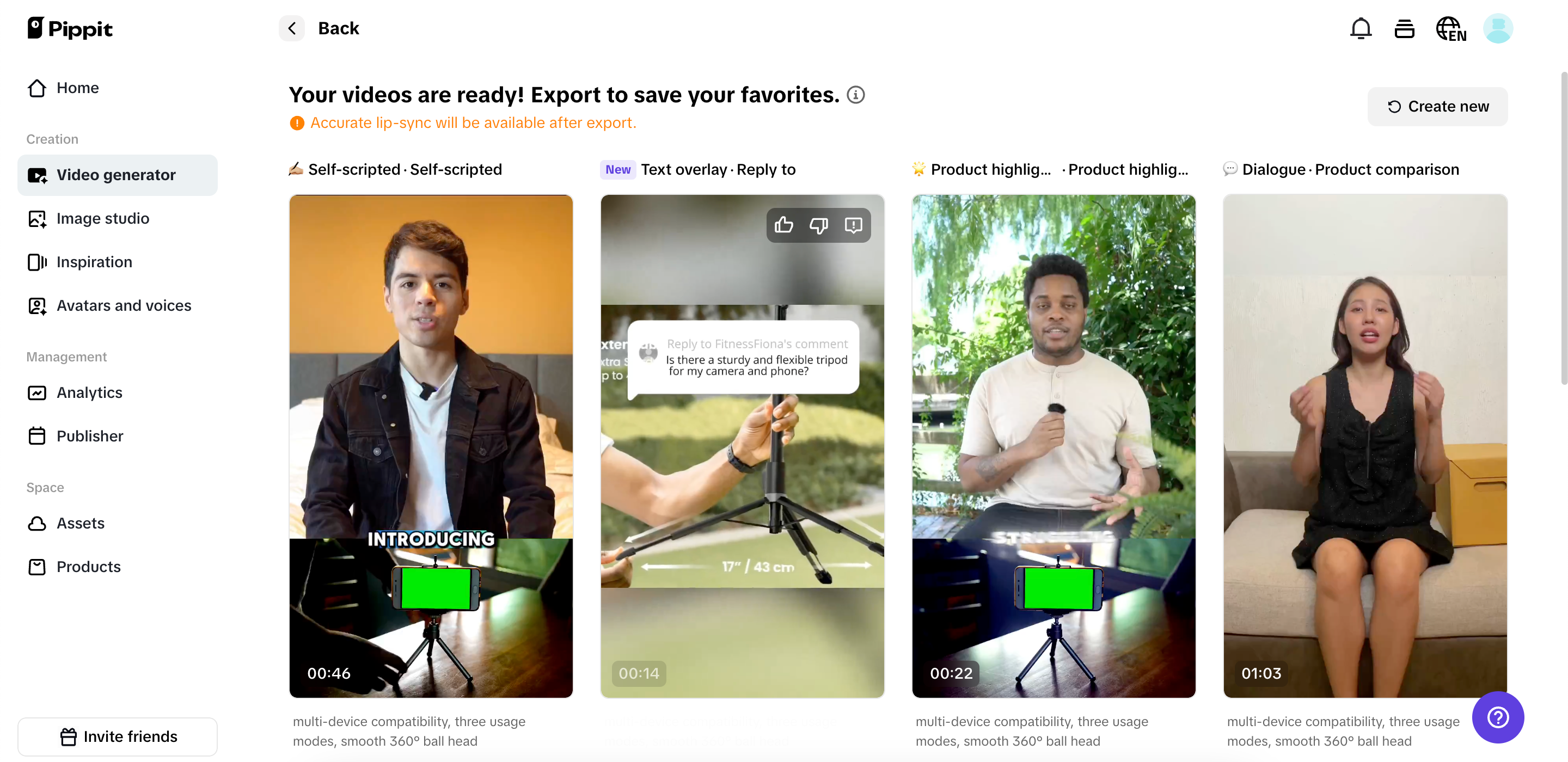Viewport: 1568px width, 762px height.
Task: Open Avatars and voices section
Action: pos(124,305)
